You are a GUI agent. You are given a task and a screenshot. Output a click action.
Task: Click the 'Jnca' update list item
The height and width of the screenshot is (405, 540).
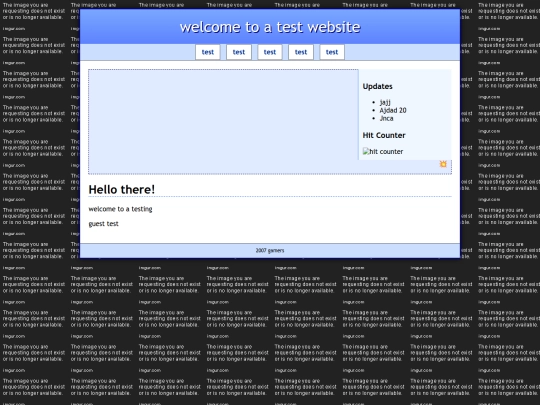pos(386,118)
